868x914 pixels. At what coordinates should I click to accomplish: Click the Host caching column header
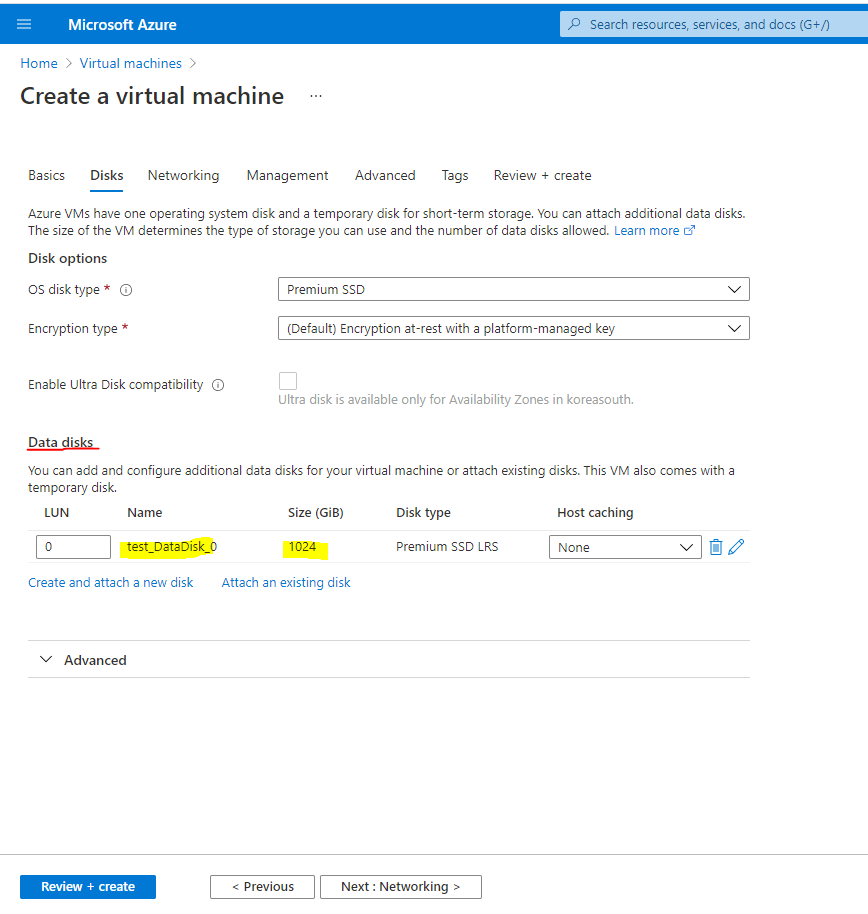595,512
